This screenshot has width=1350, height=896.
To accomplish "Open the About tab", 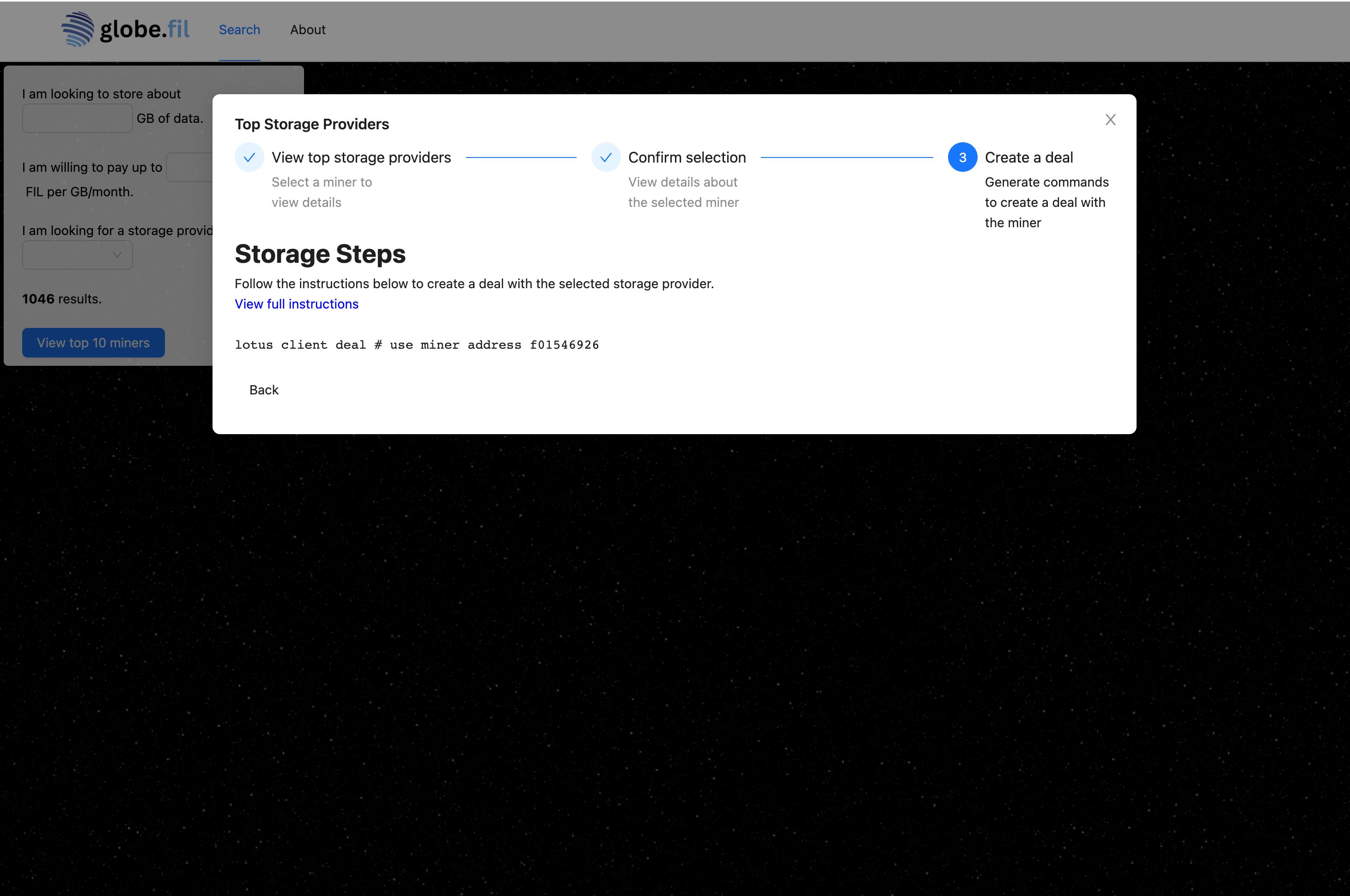I will pyautogui.click(x=308, y=30).
